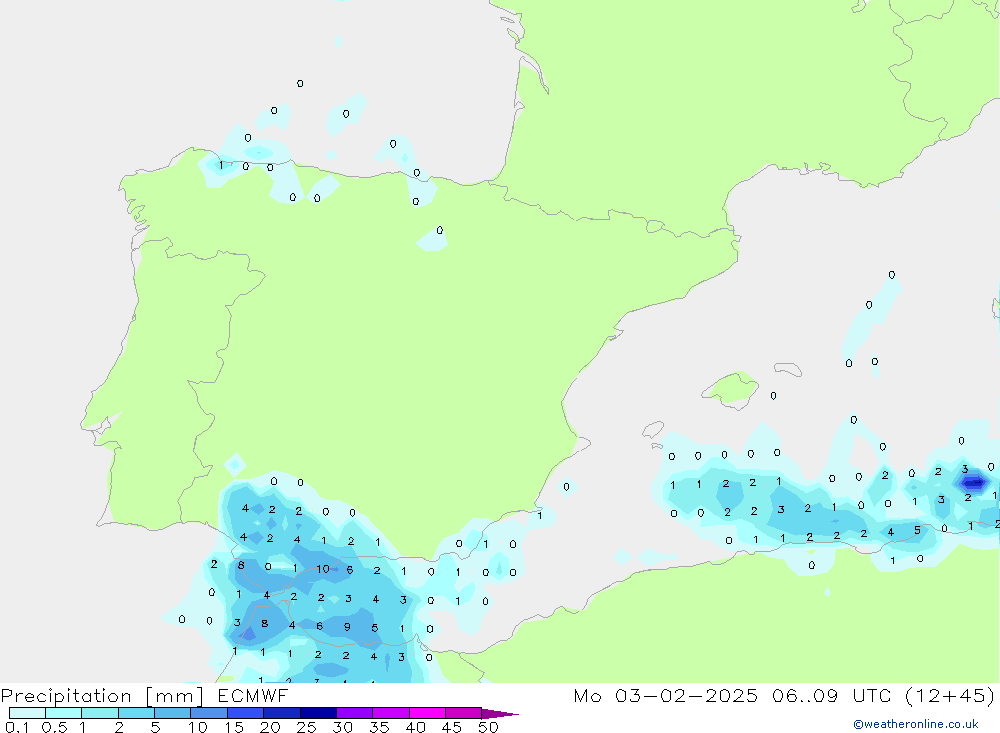Click the 10 to 15 mm legend swatch

pos(209,713)
